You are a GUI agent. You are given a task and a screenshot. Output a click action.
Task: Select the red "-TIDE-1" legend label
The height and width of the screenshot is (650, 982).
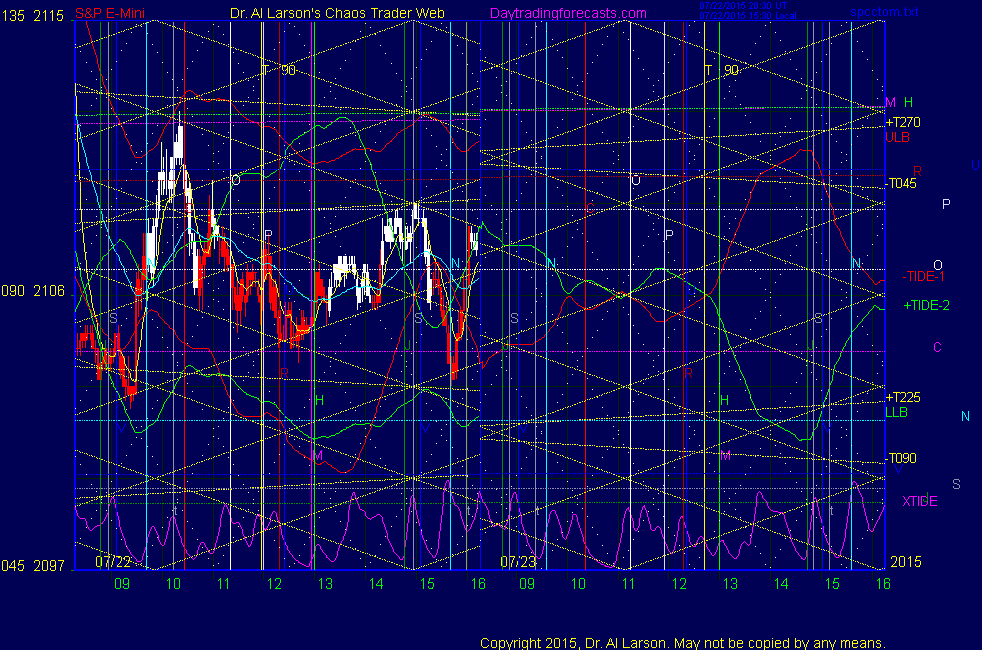(x=923, y=276)
